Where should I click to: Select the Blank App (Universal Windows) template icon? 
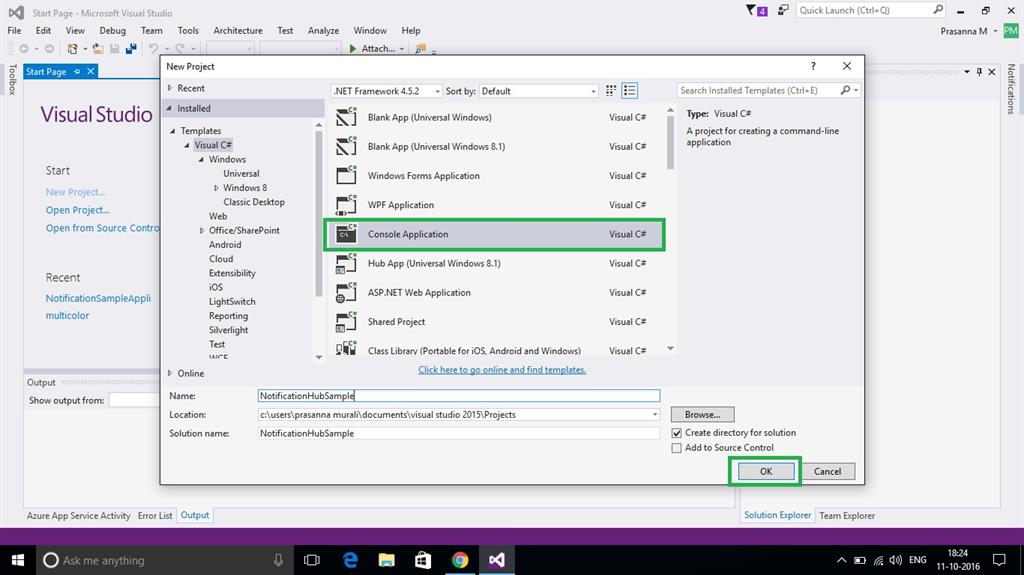coord(346,117)
